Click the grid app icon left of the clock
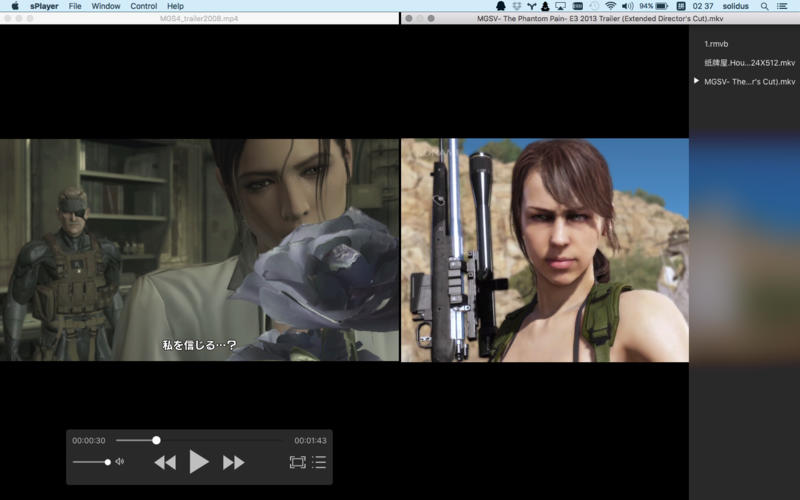 pyautogui.click(x=681, y=6)
